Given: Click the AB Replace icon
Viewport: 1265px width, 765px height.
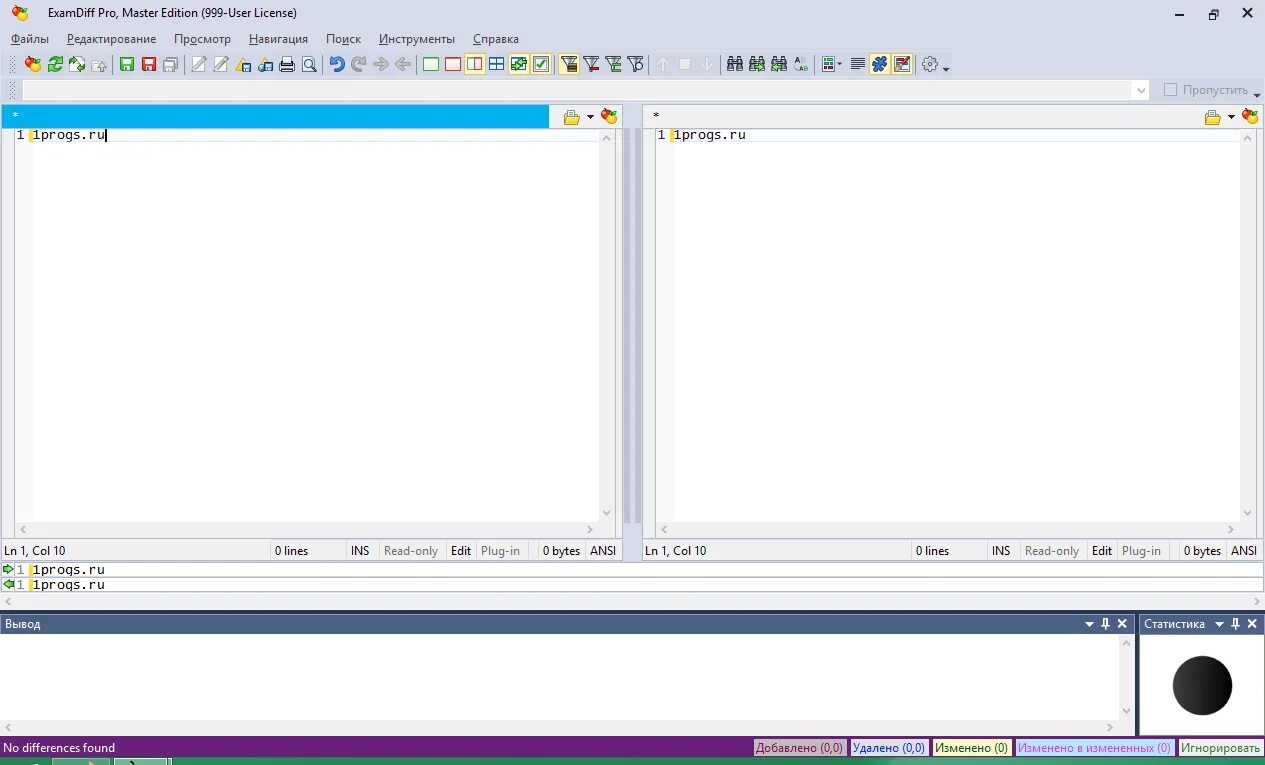Looking at the screenshot, I should point(801,65).
